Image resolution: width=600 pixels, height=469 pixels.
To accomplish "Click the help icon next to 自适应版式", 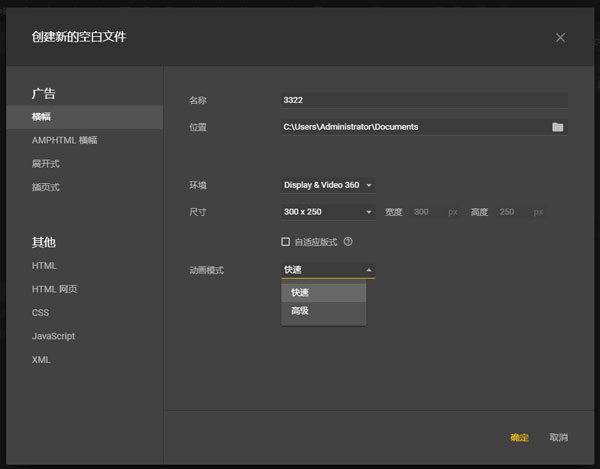I will coord(348,242).
